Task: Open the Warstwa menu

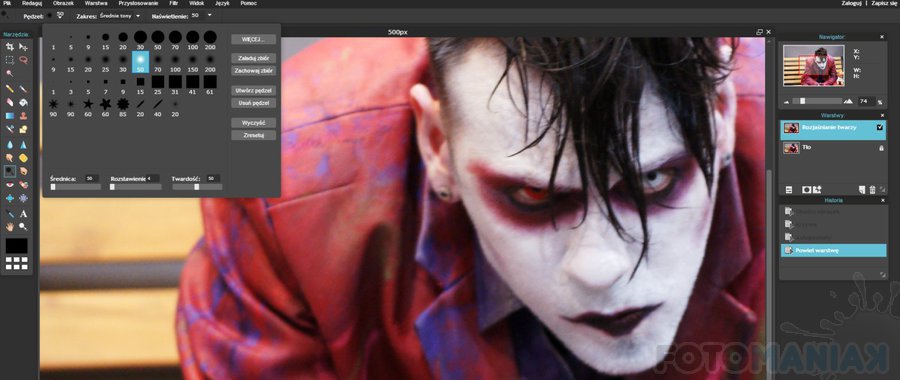Action: tap(96, 3)
